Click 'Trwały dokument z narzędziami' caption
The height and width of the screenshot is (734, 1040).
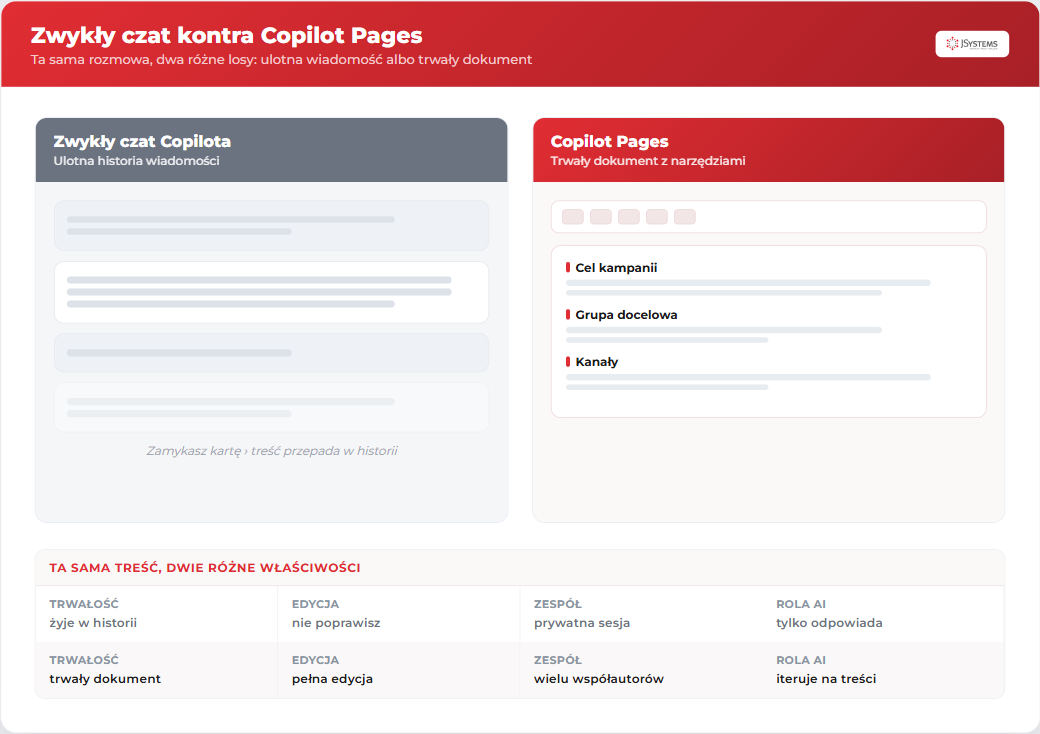(647, 160)
